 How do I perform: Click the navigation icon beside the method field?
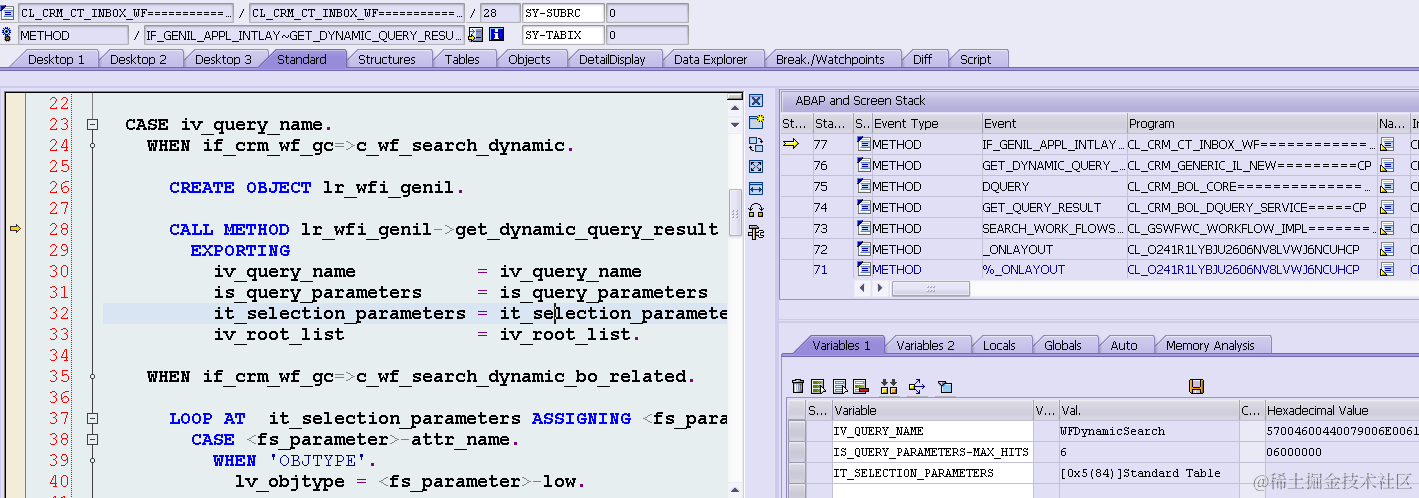476,35
